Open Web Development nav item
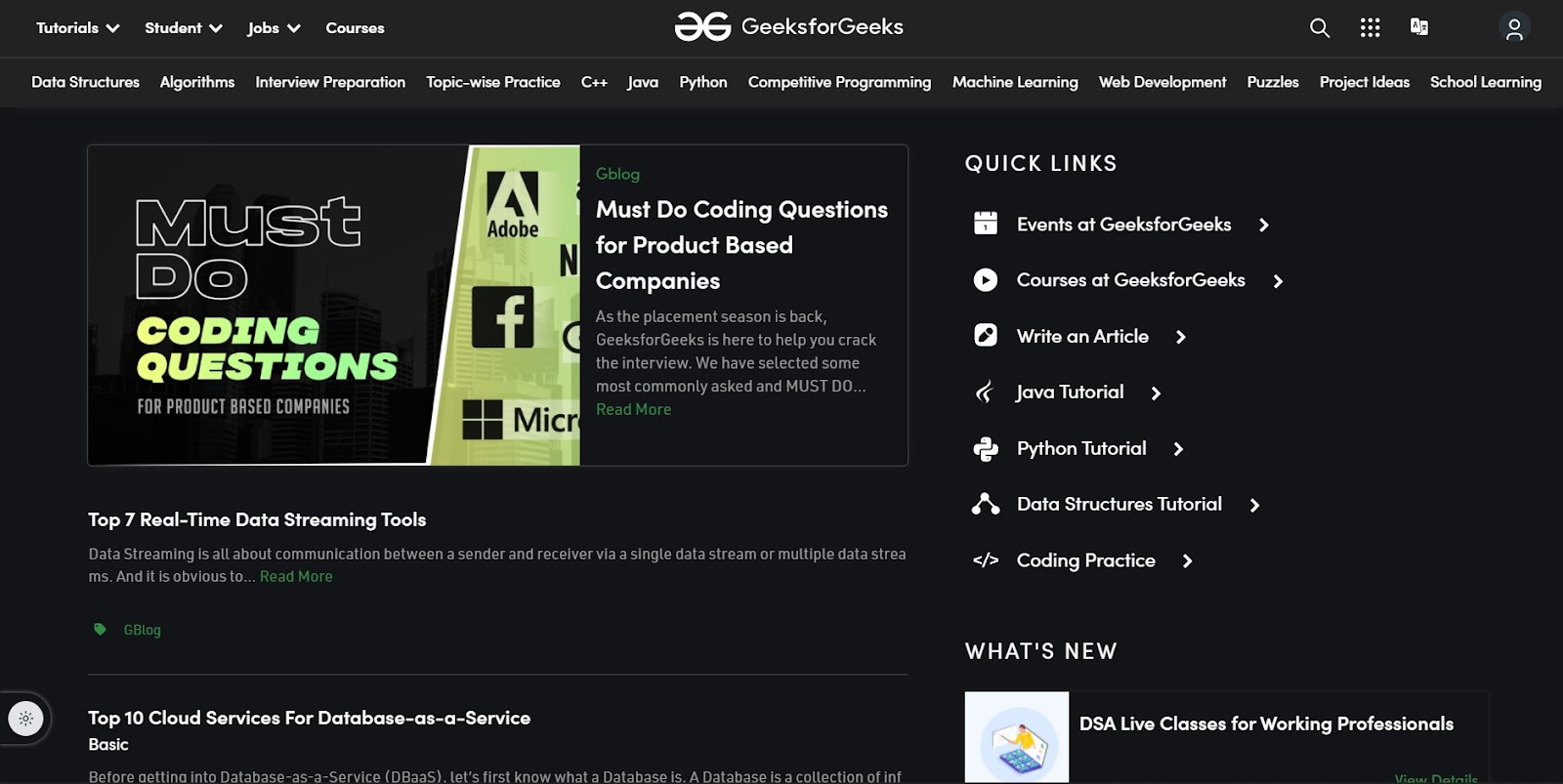1563x784 pixels. tap(1162, 82)
